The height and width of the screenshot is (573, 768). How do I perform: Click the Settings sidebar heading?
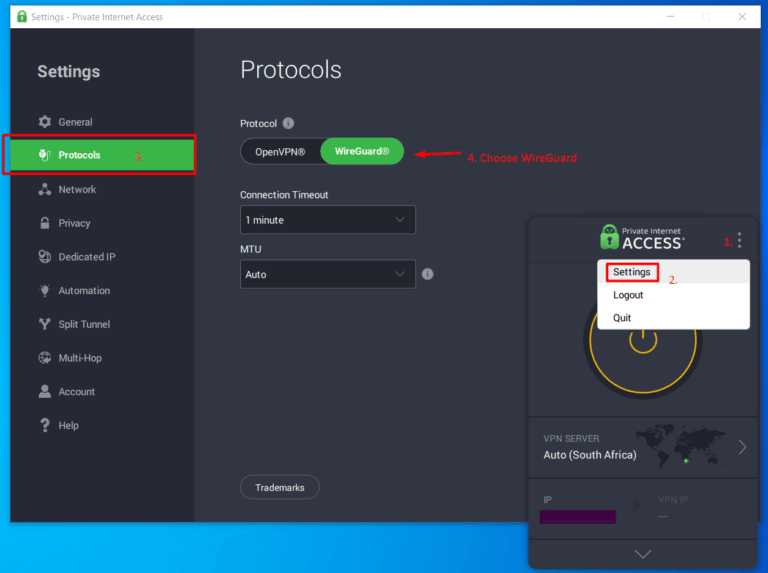point(69,72)
